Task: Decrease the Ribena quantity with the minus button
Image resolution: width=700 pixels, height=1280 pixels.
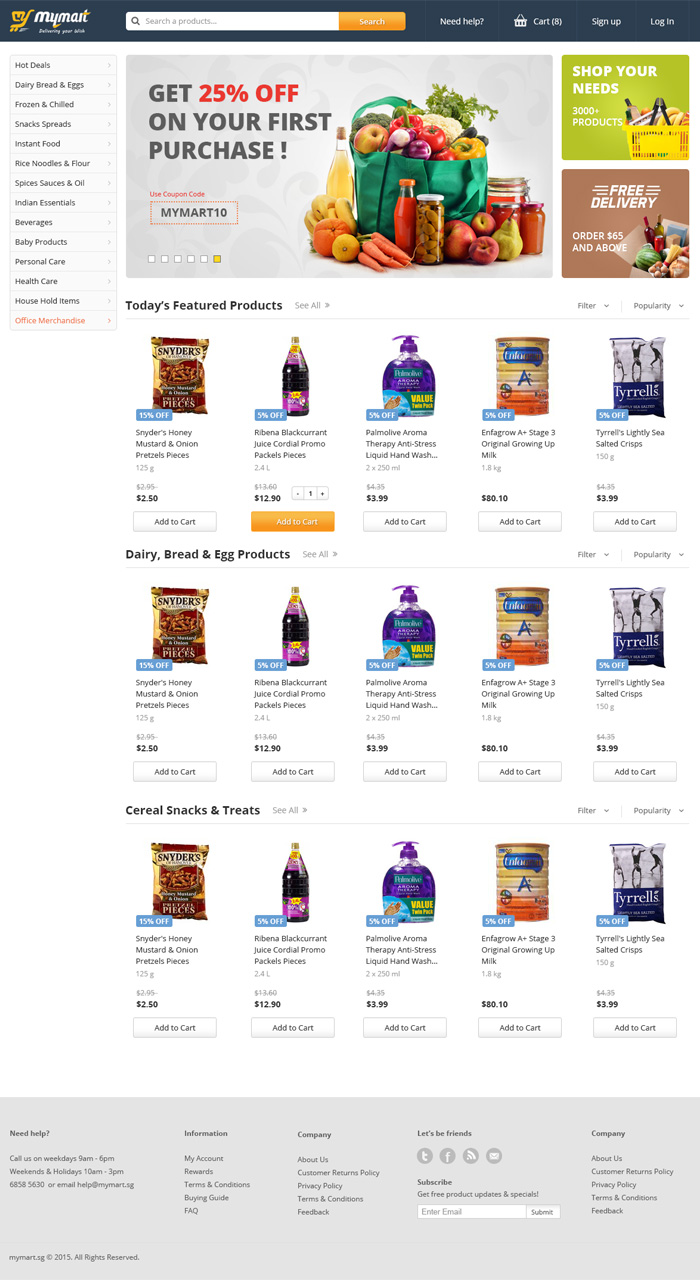Action: [x=297, y=493]
